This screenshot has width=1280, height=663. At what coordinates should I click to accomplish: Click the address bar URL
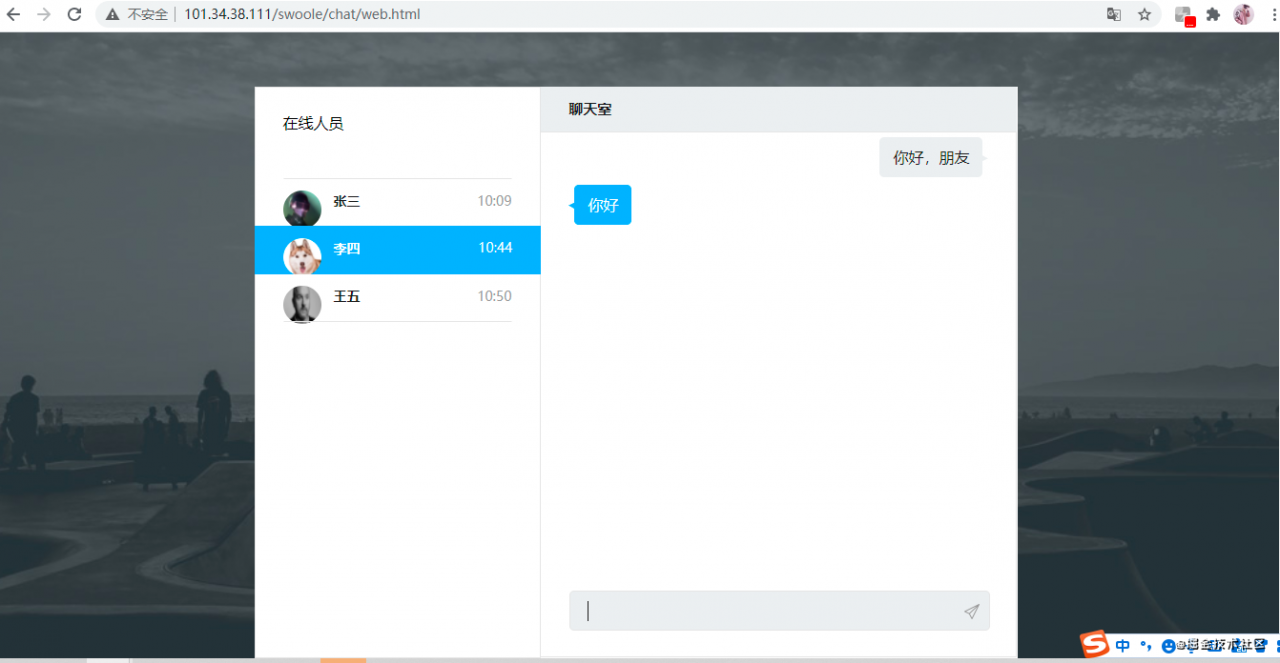[302, 14]
